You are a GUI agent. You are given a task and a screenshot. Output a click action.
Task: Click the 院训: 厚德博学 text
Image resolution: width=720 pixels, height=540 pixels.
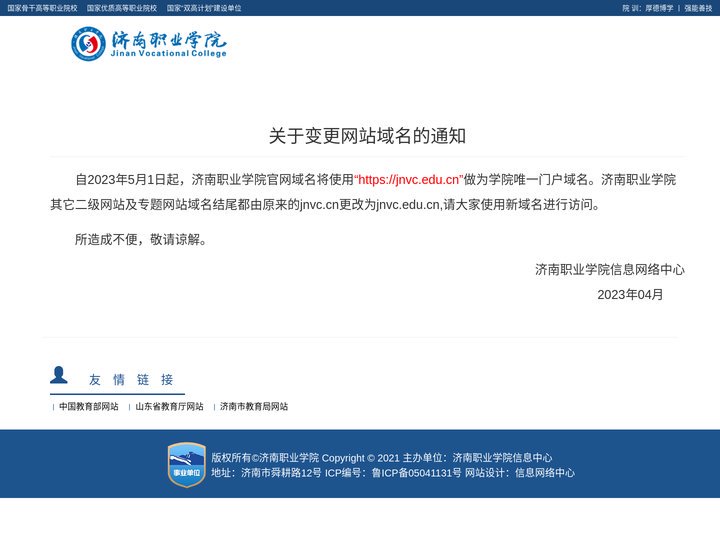pos(648,8)
